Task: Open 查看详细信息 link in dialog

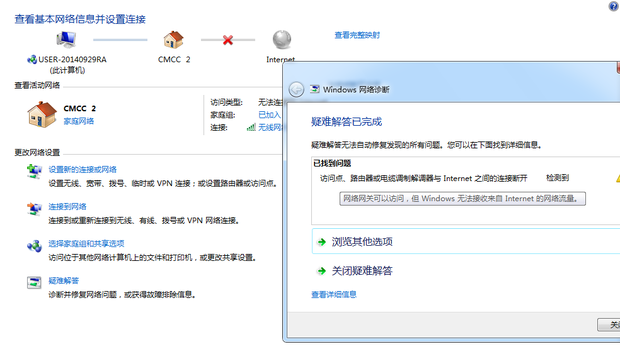Action: [x=334, y=294]
